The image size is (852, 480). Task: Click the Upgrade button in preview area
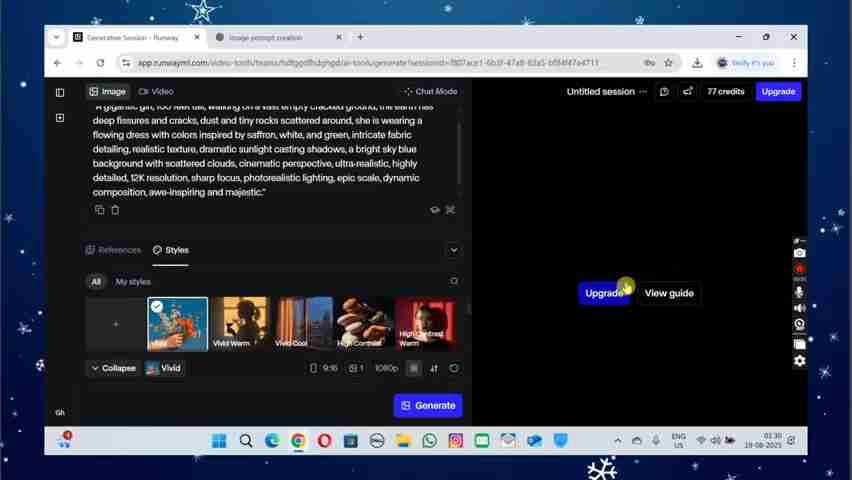pyautogui.click(x=604, y=293)
